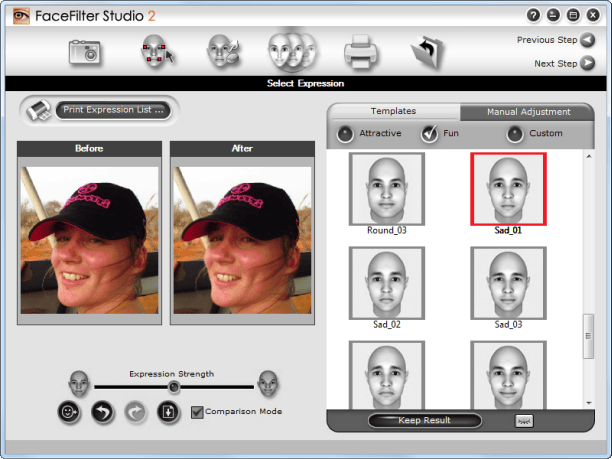The width and height of the screenshot is (612, 459).
Task: Click the smiley face reset icon
Action: click(69, 411)
